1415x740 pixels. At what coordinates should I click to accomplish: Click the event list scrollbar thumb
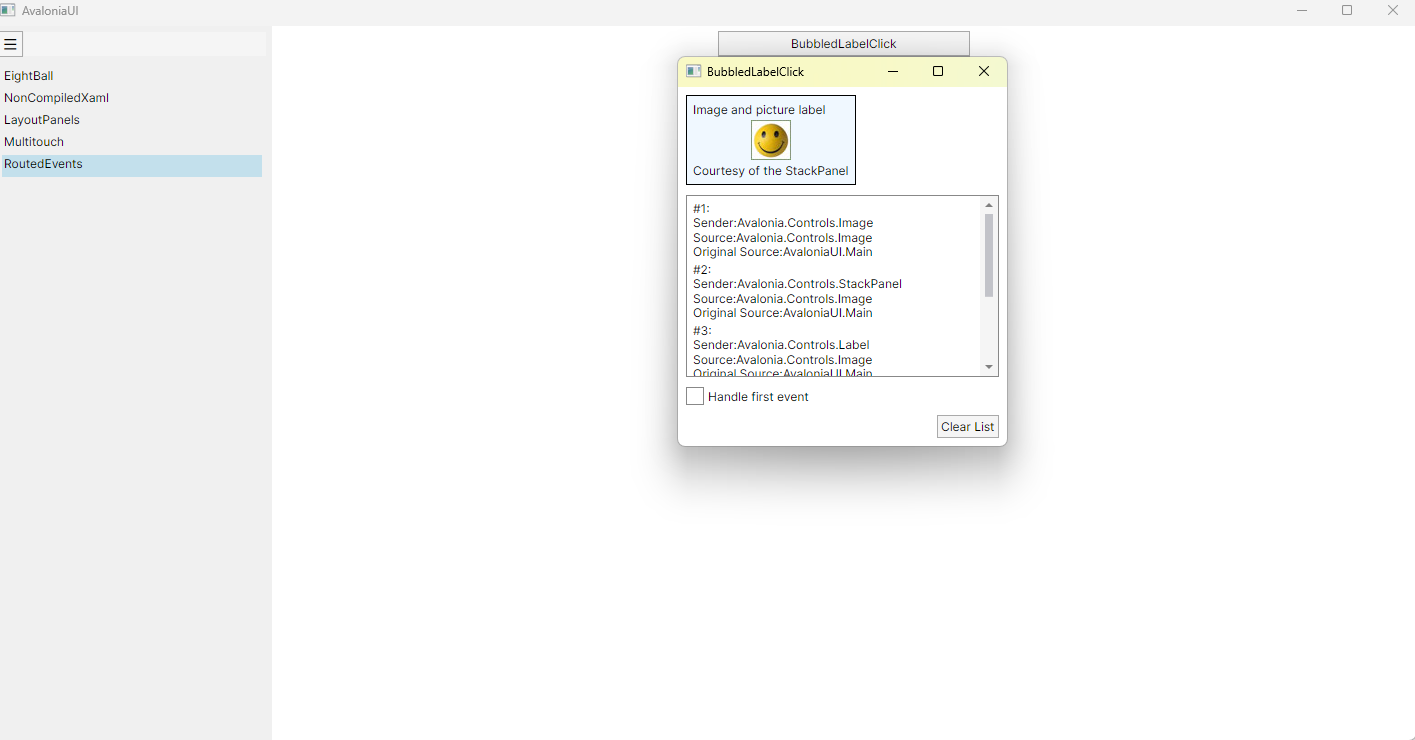pos(989,255)
